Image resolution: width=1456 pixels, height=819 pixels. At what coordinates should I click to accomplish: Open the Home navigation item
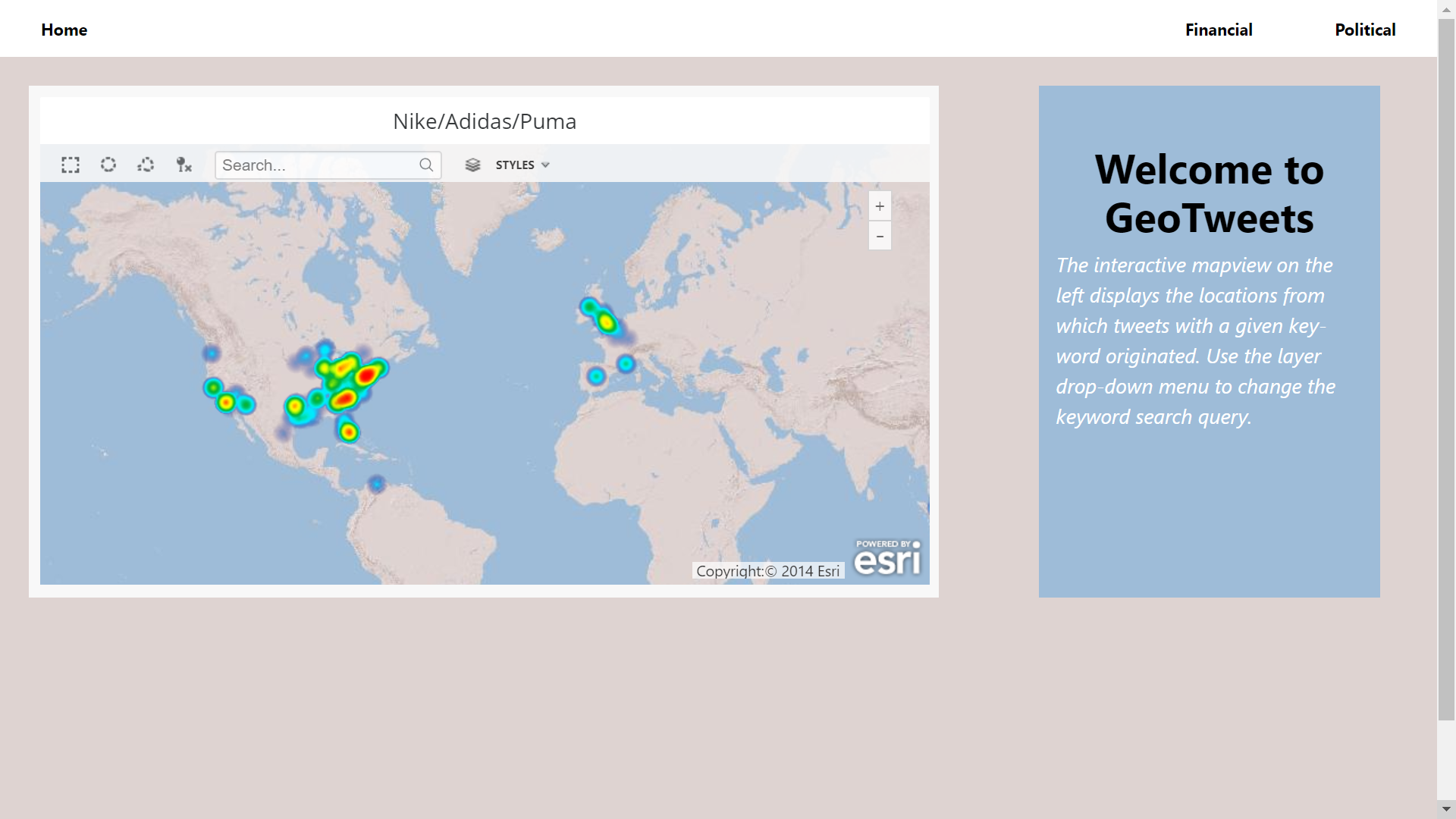64,30
